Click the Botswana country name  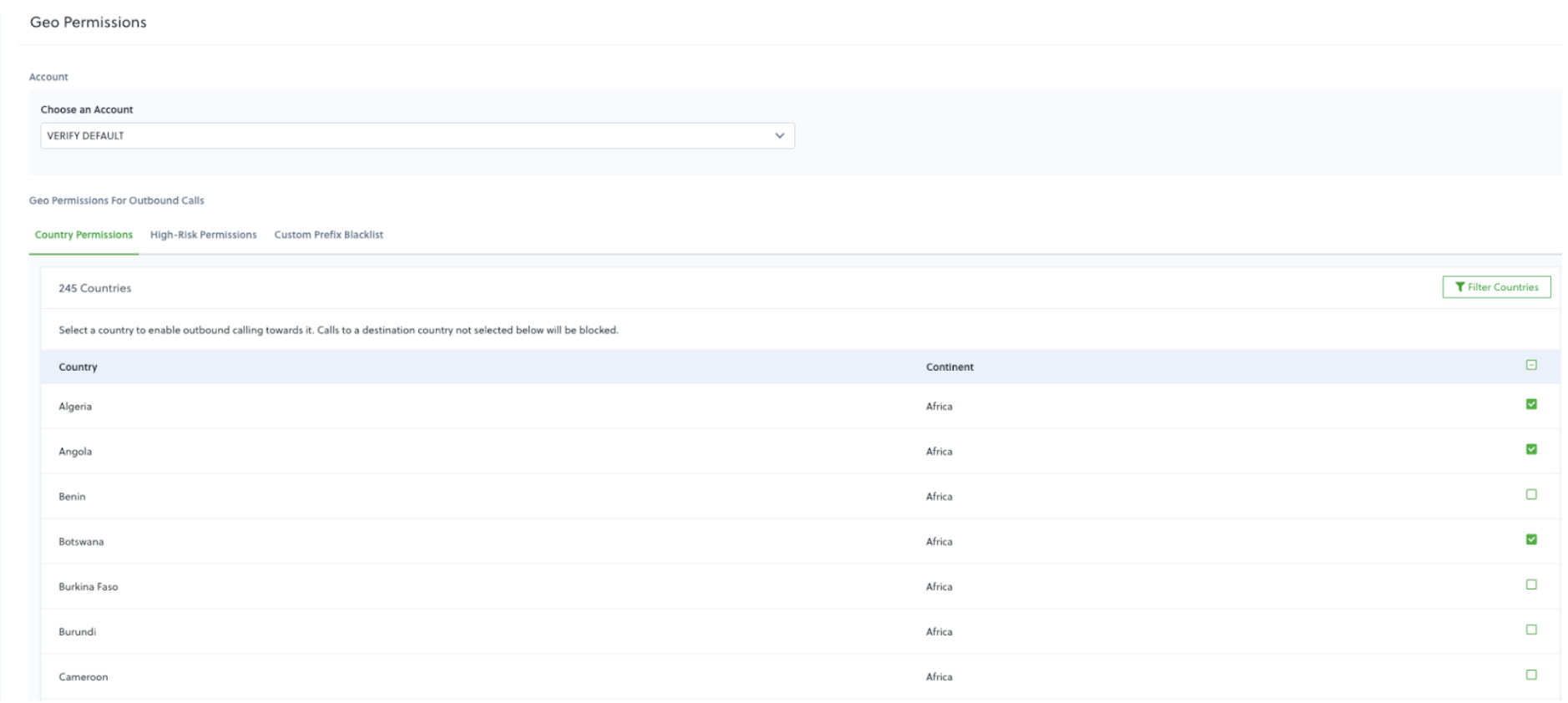(81, 542)
